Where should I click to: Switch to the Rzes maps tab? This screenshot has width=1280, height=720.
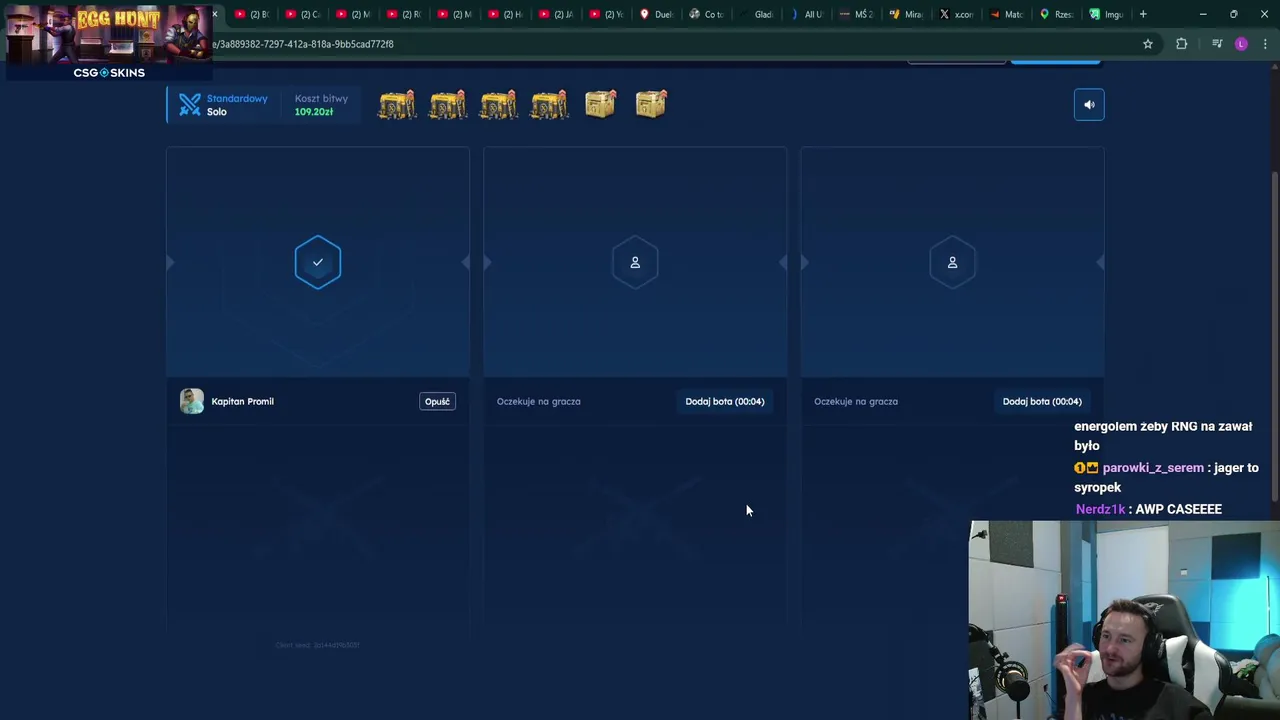coord(1058,14)
